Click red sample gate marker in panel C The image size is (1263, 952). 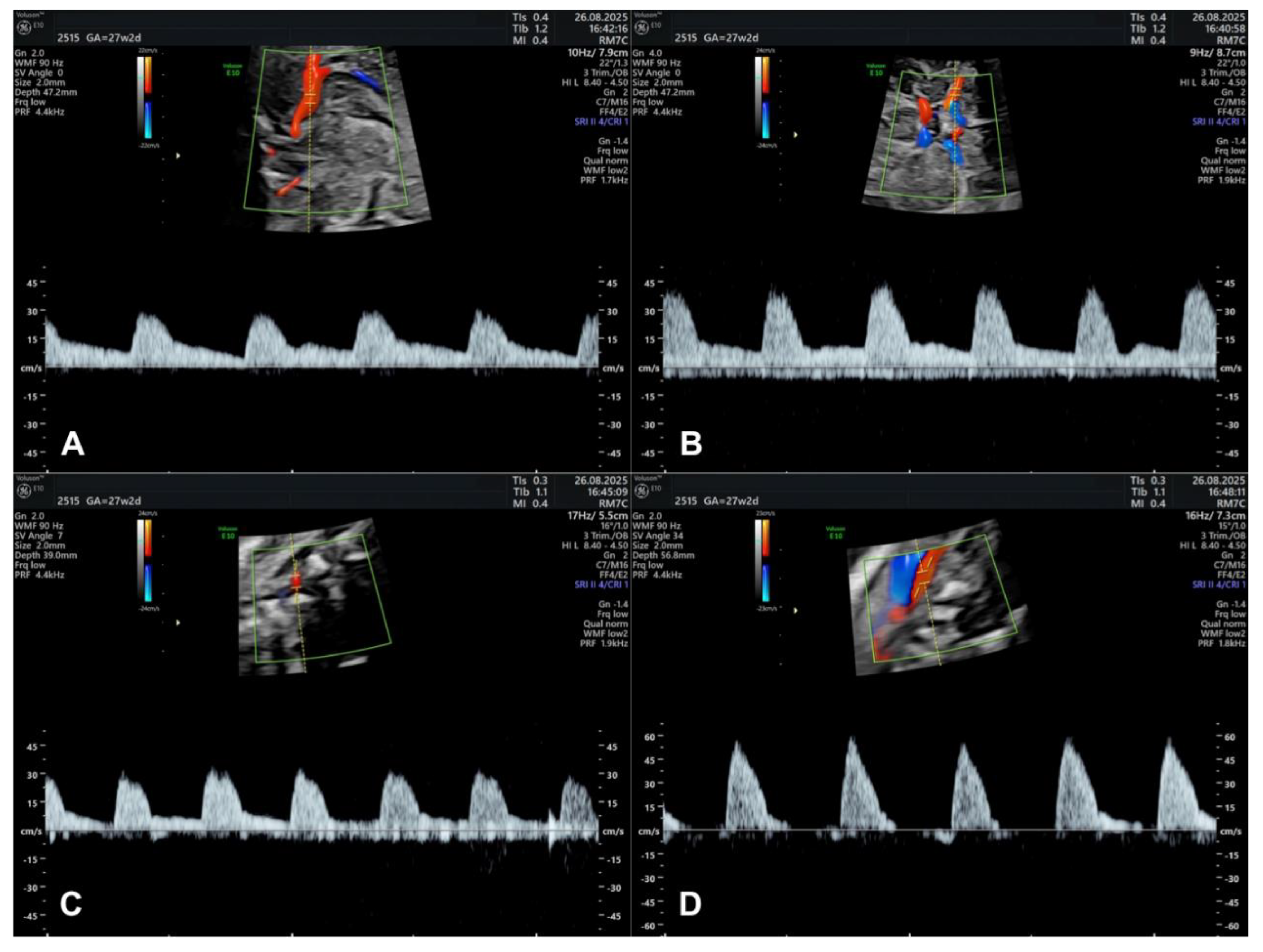click(x=296, y=581)
